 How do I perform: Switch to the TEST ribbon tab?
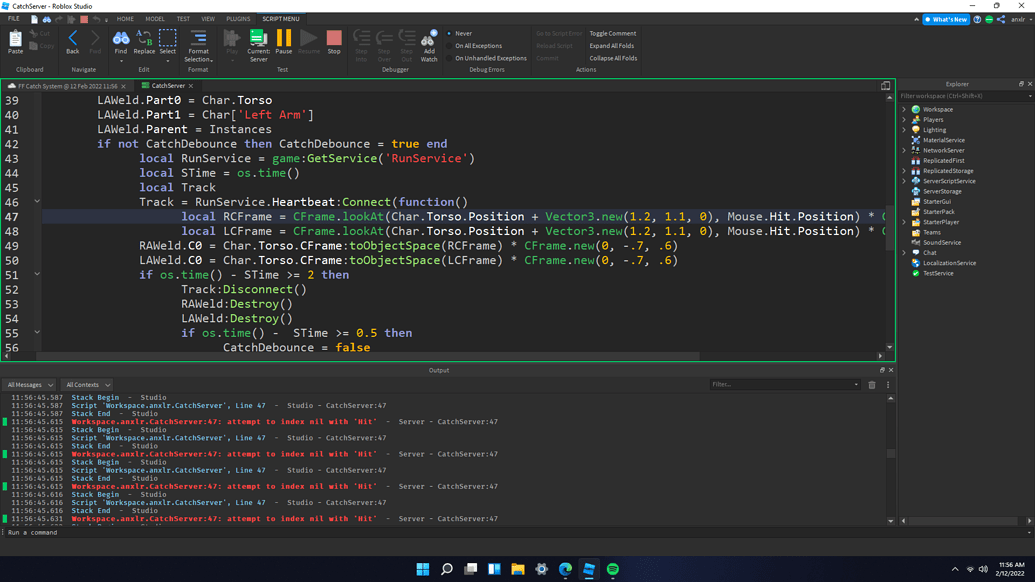[x=183, y=19]
